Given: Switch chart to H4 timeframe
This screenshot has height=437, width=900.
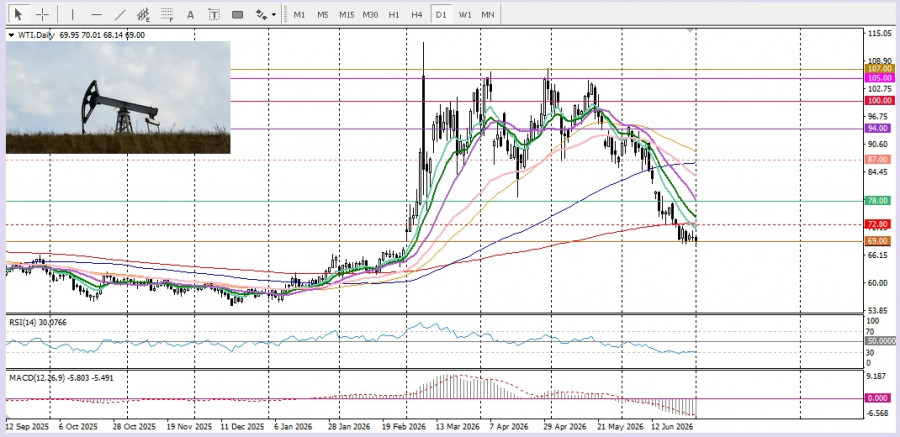Looking at the screenshot, I should tap(417, 14).
